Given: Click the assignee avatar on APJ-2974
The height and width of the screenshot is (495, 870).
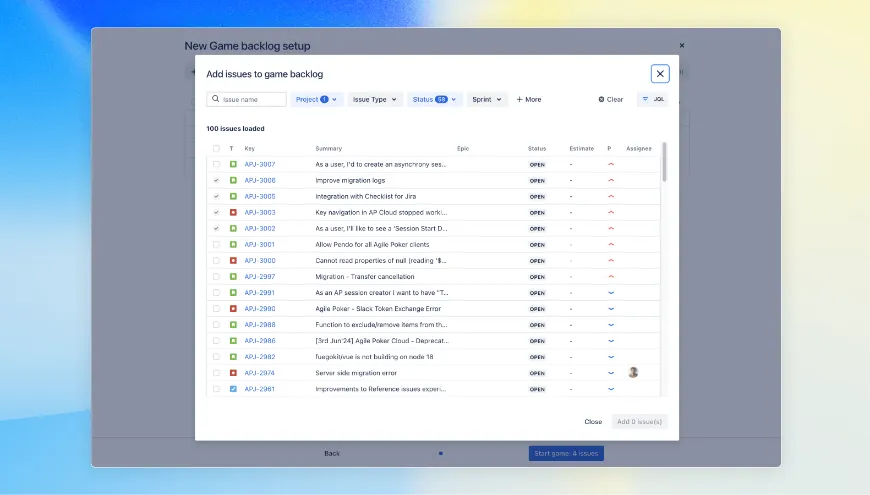Looking at the screenshot, I should 633,372.
